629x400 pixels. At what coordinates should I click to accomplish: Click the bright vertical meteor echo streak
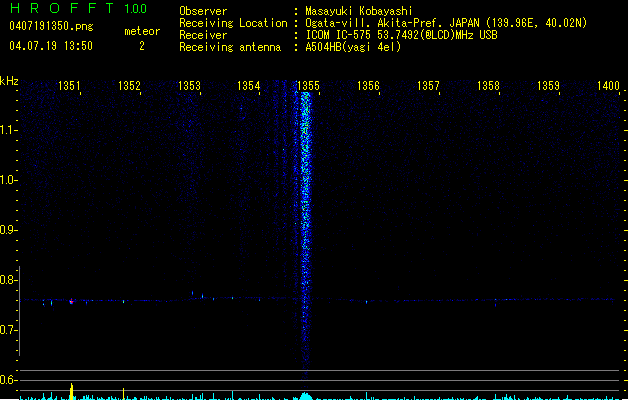pos(306,233)
